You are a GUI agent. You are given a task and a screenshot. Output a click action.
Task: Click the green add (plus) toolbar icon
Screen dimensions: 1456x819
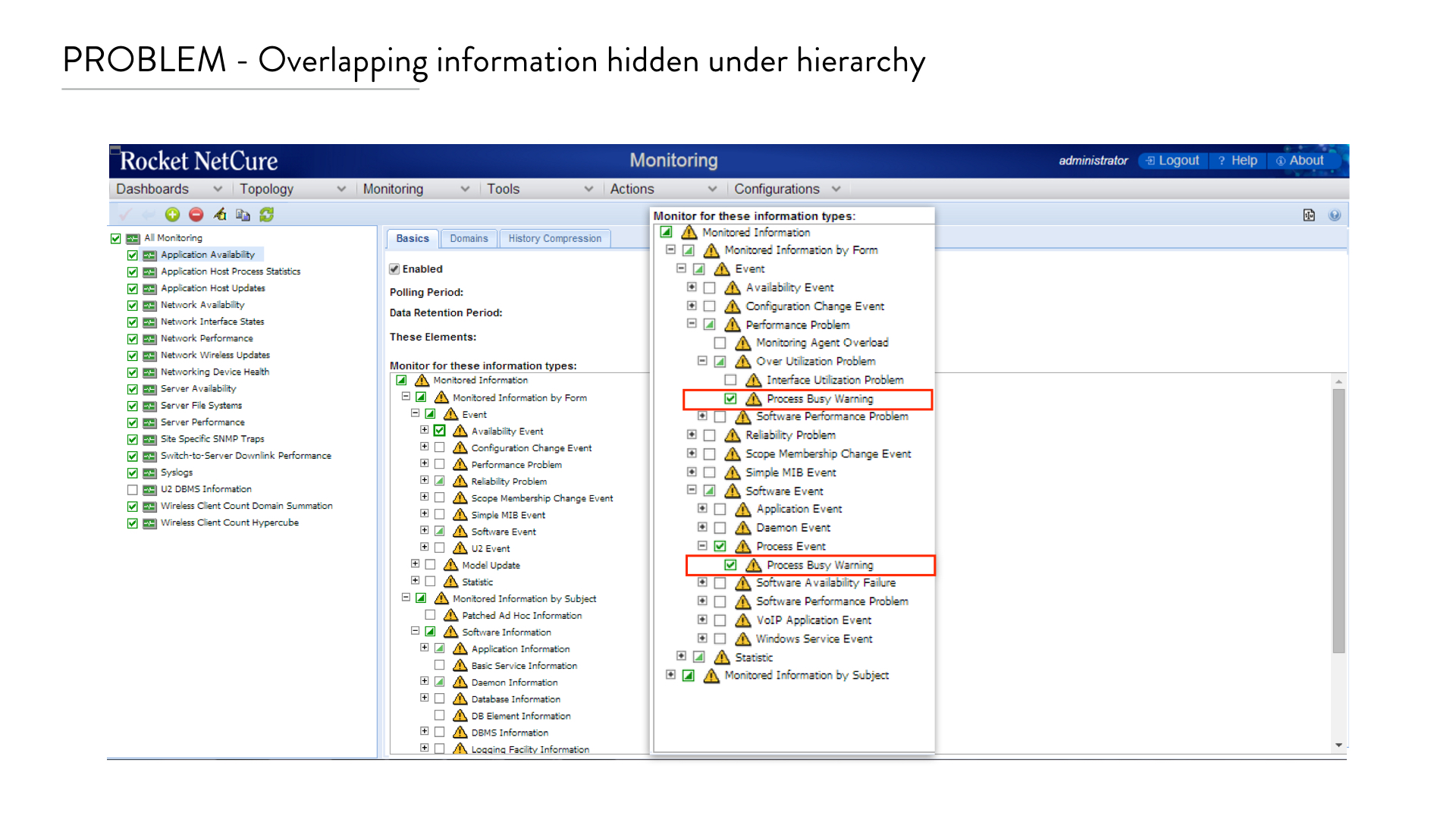click(x=172, y=215)
